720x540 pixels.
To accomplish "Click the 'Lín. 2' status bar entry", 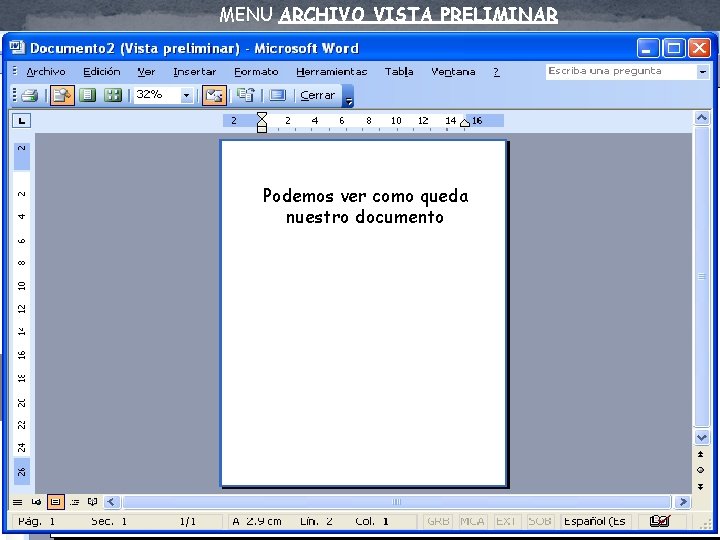I will coord(316,522).
